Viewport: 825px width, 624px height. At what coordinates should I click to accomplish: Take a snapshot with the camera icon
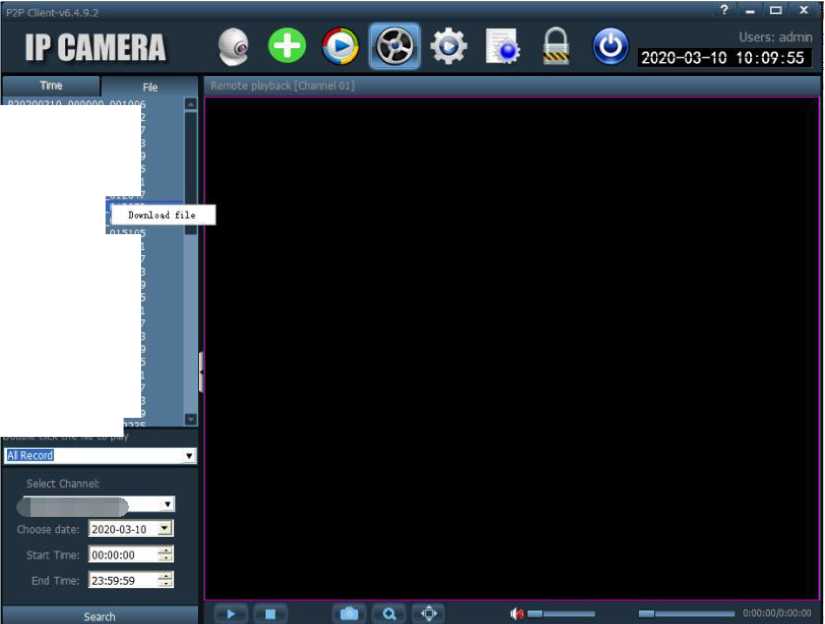[348, 614]
